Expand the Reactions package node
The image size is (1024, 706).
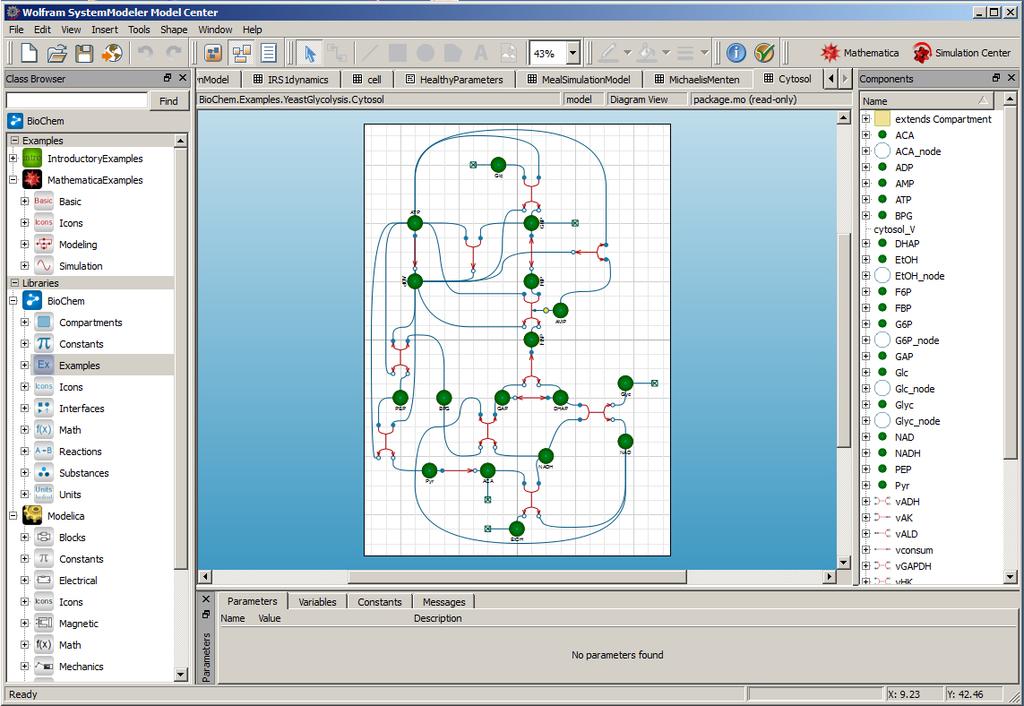[25, 451]
